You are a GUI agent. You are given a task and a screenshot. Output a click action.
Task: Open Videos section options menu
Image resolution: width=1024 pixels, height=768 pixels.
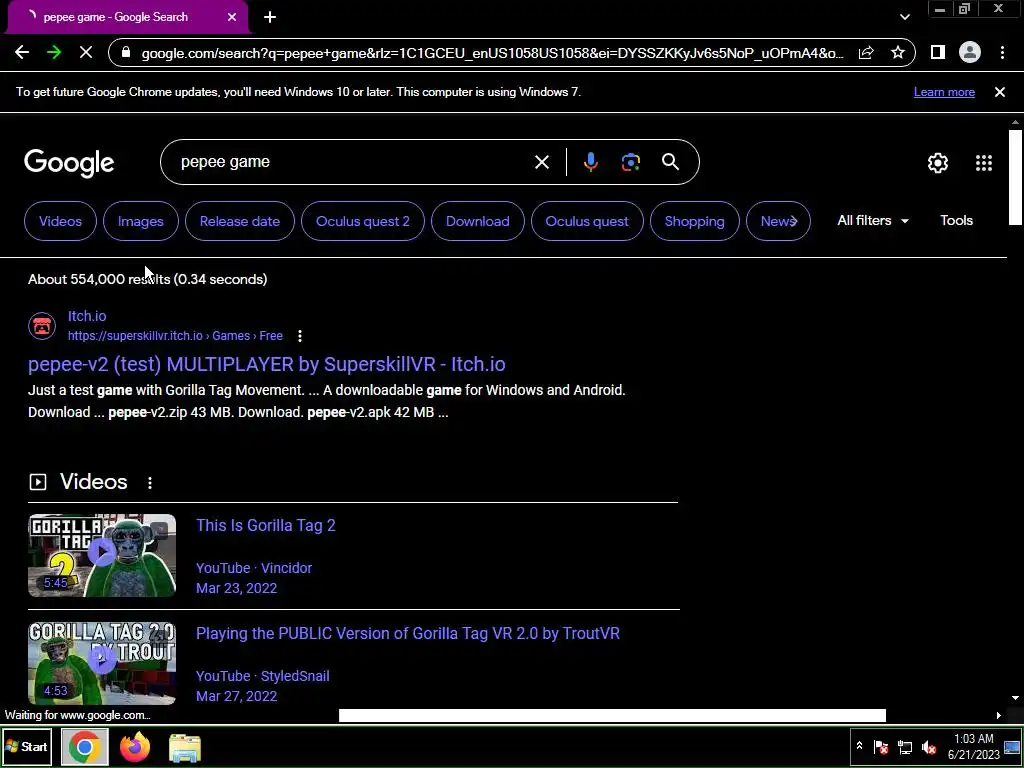pyautogui.click(x=150, y=483)
